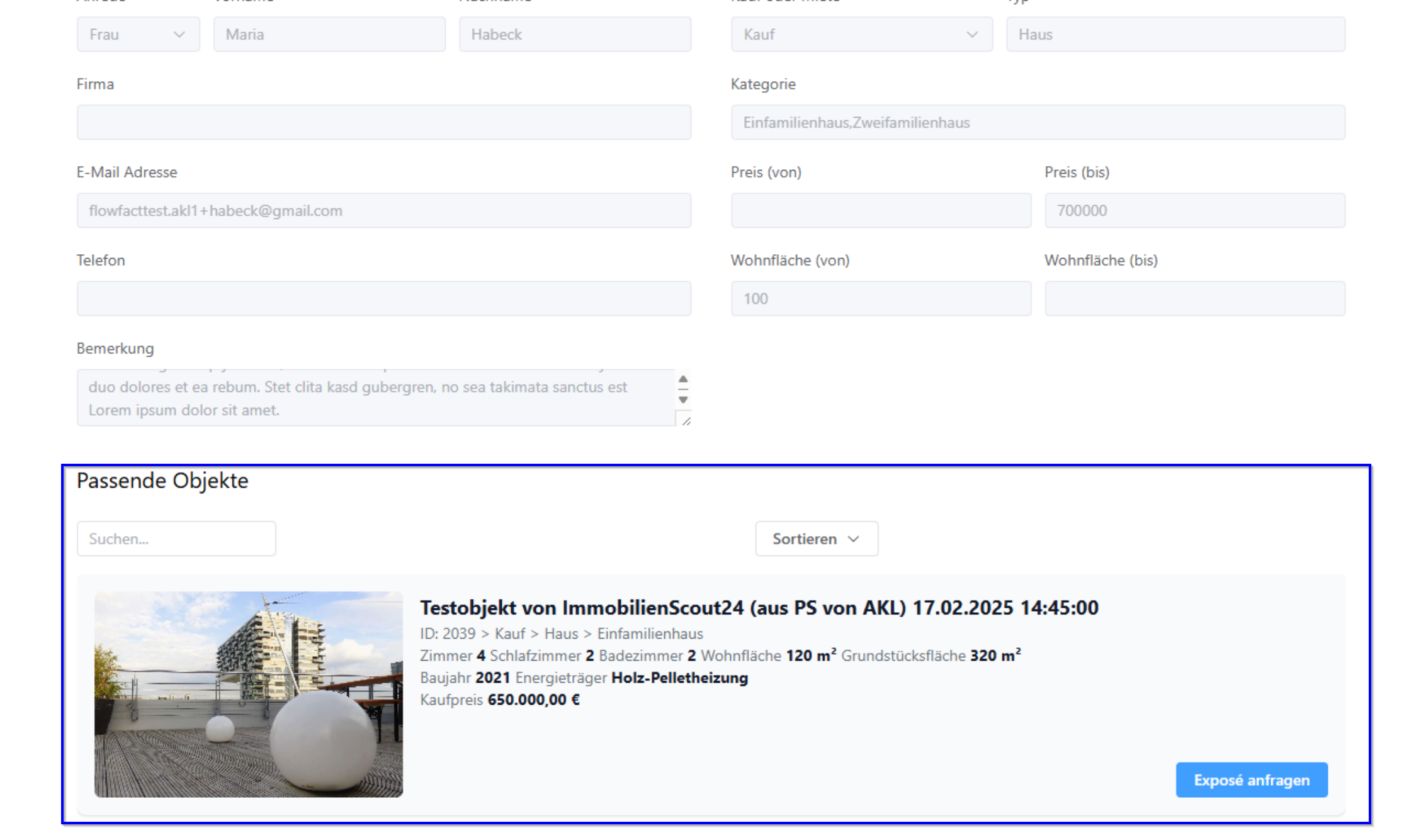Open the Sortieren dropdown
Image resolution: width=1409 pixels, height=840 pixels.
[816, 539]
